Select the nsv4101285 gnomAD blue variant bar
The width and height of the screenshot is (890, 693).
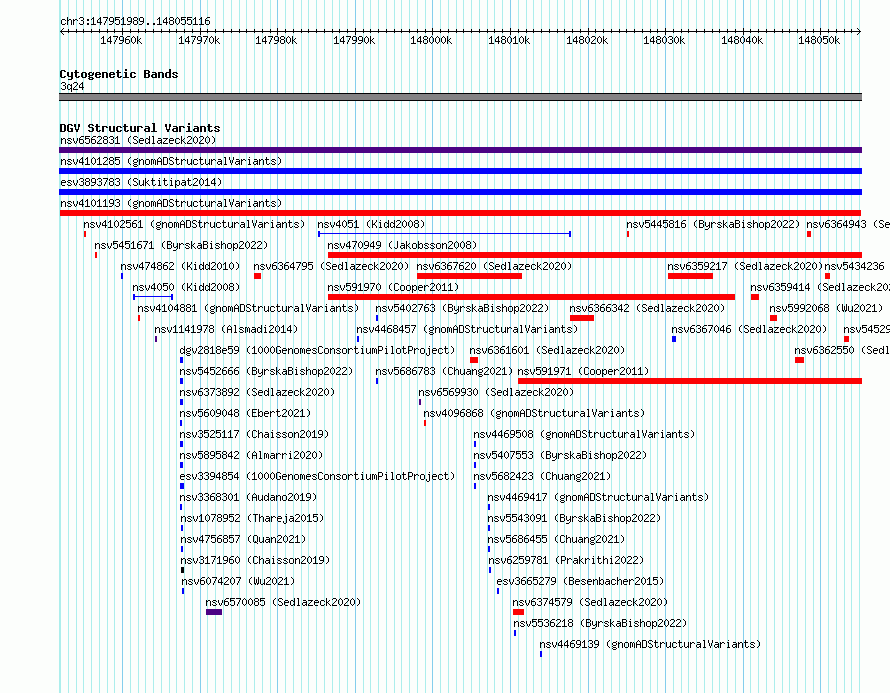(x=460, y=171)
